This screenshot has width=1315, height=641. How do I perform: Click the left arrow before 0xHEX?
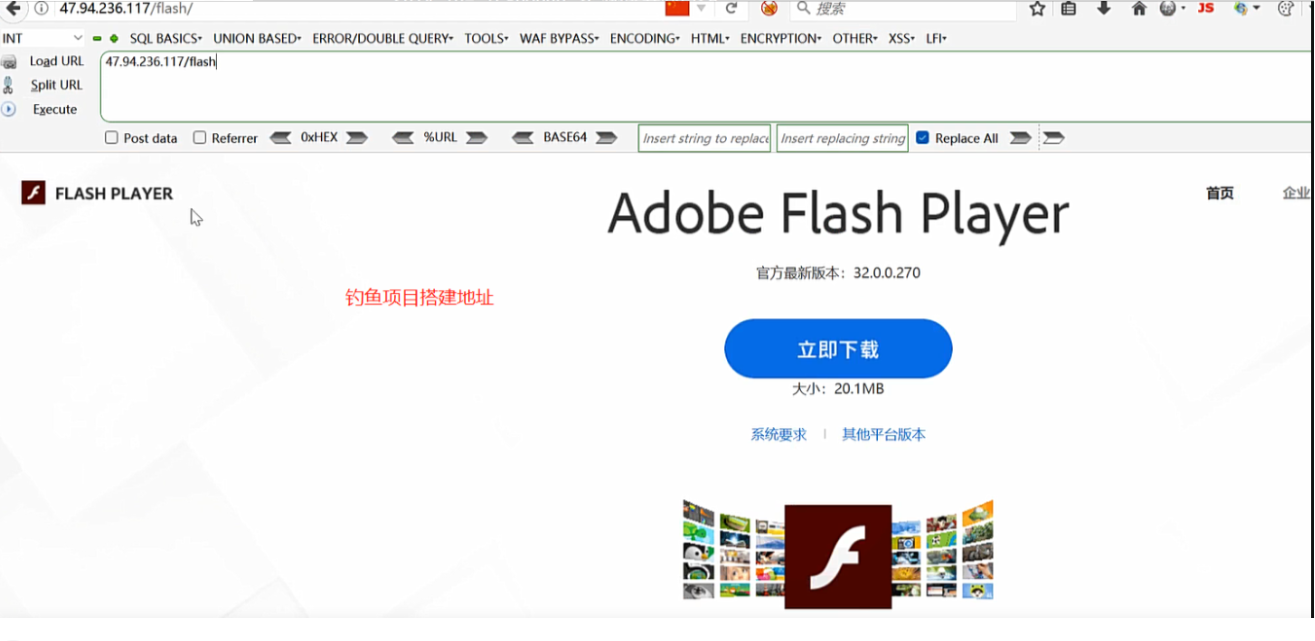(281, 138)
